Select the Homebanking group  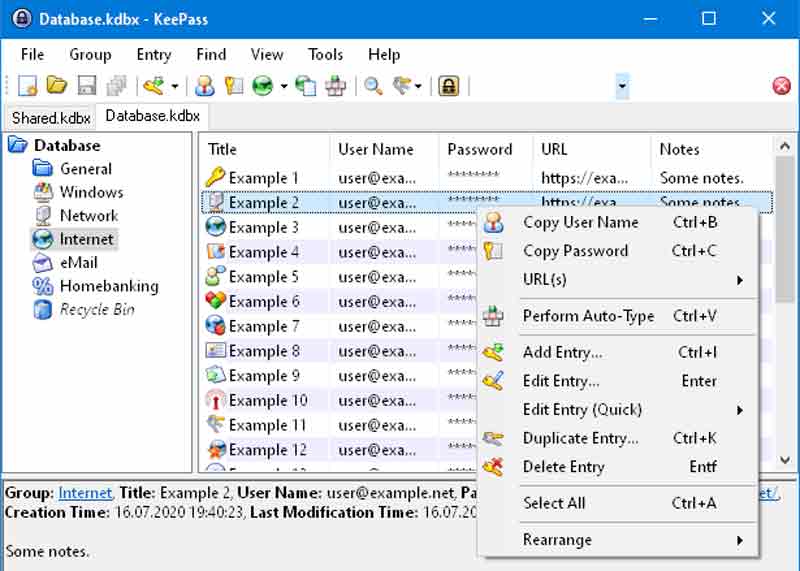click(x=109, y=286)
